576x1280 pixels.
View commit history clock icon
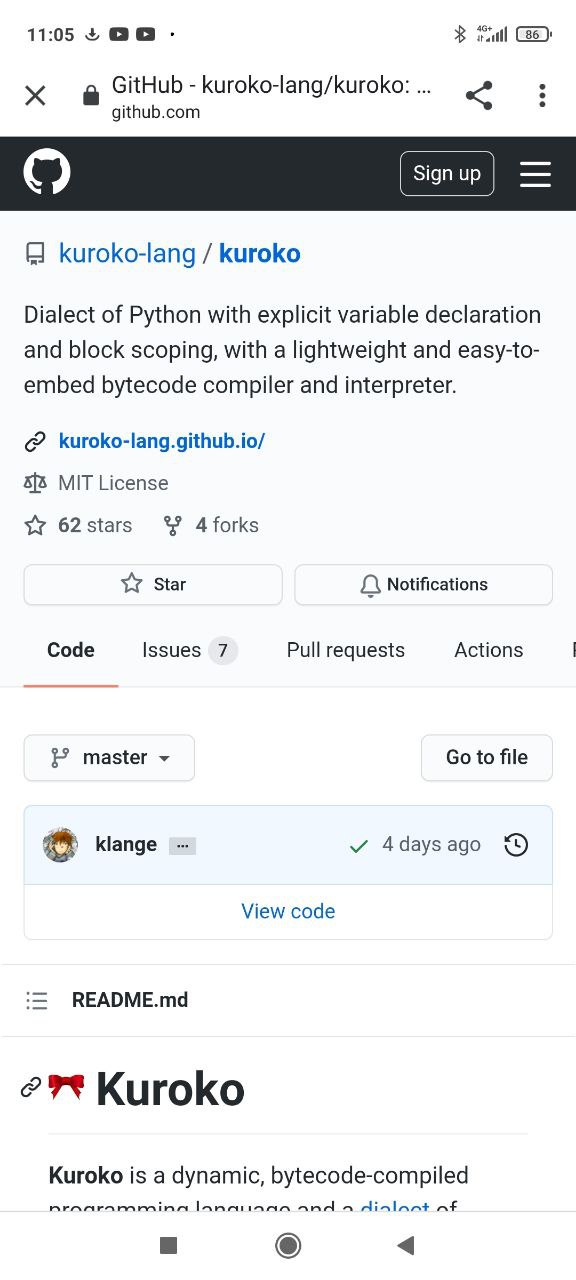(516, 845)
